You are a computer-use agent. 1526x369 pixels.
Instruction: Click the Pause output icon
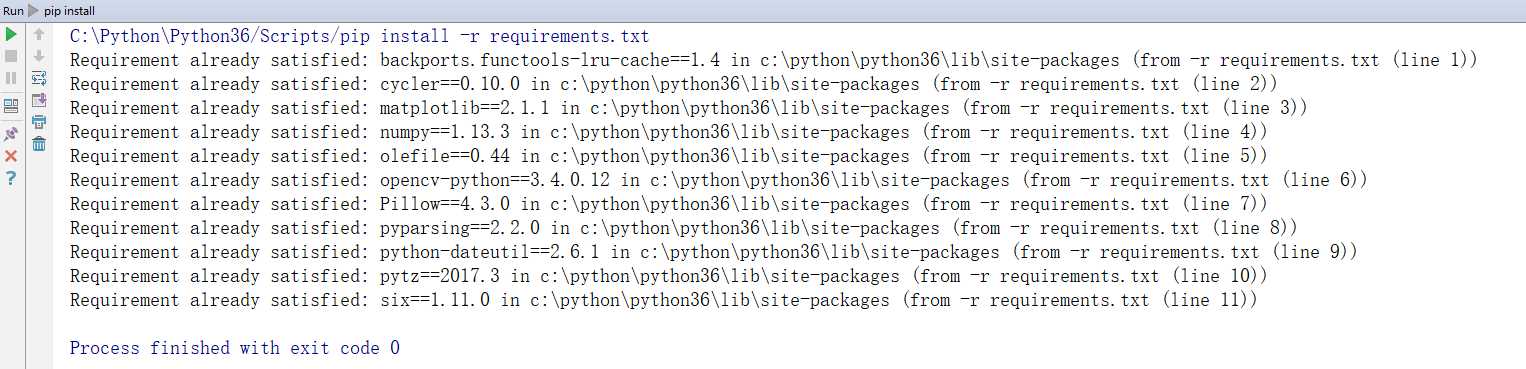(x=11, y=78)
